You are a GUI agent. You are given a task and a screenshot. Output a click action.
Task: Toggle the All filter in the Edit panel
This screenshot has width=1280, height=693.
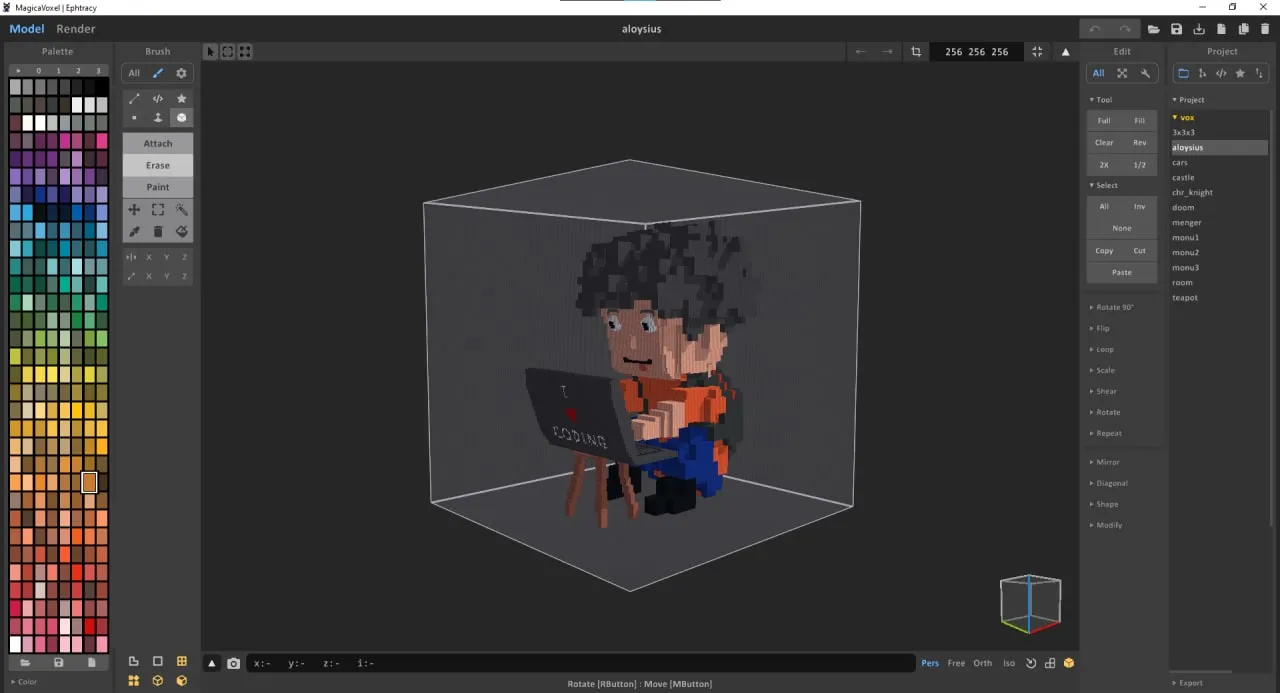pyautogui.click(x=1098, y=72)
